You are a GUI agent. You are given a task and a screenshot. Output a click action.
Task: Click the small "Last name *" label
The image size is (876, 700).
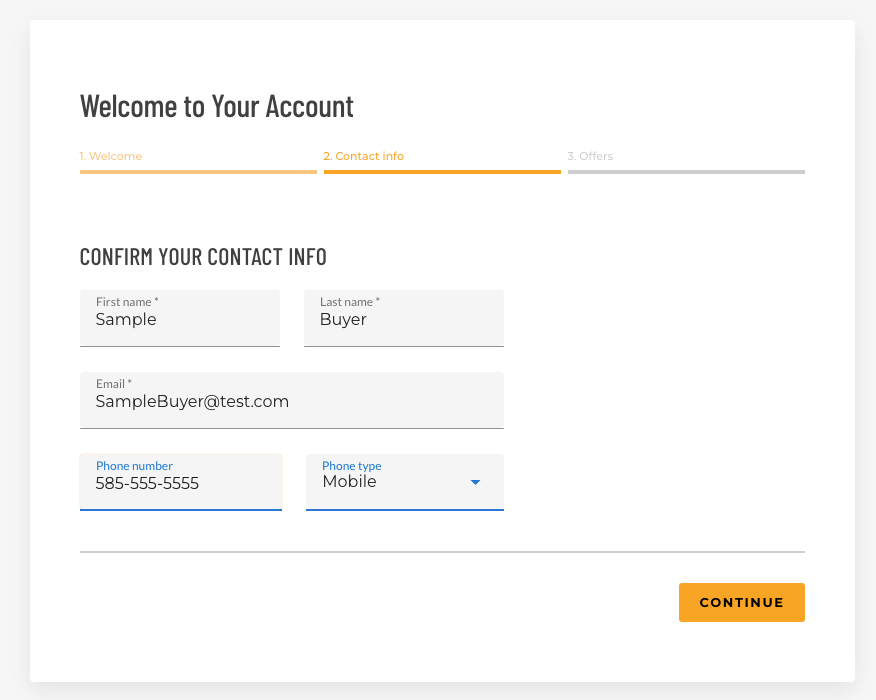(350, 302)
